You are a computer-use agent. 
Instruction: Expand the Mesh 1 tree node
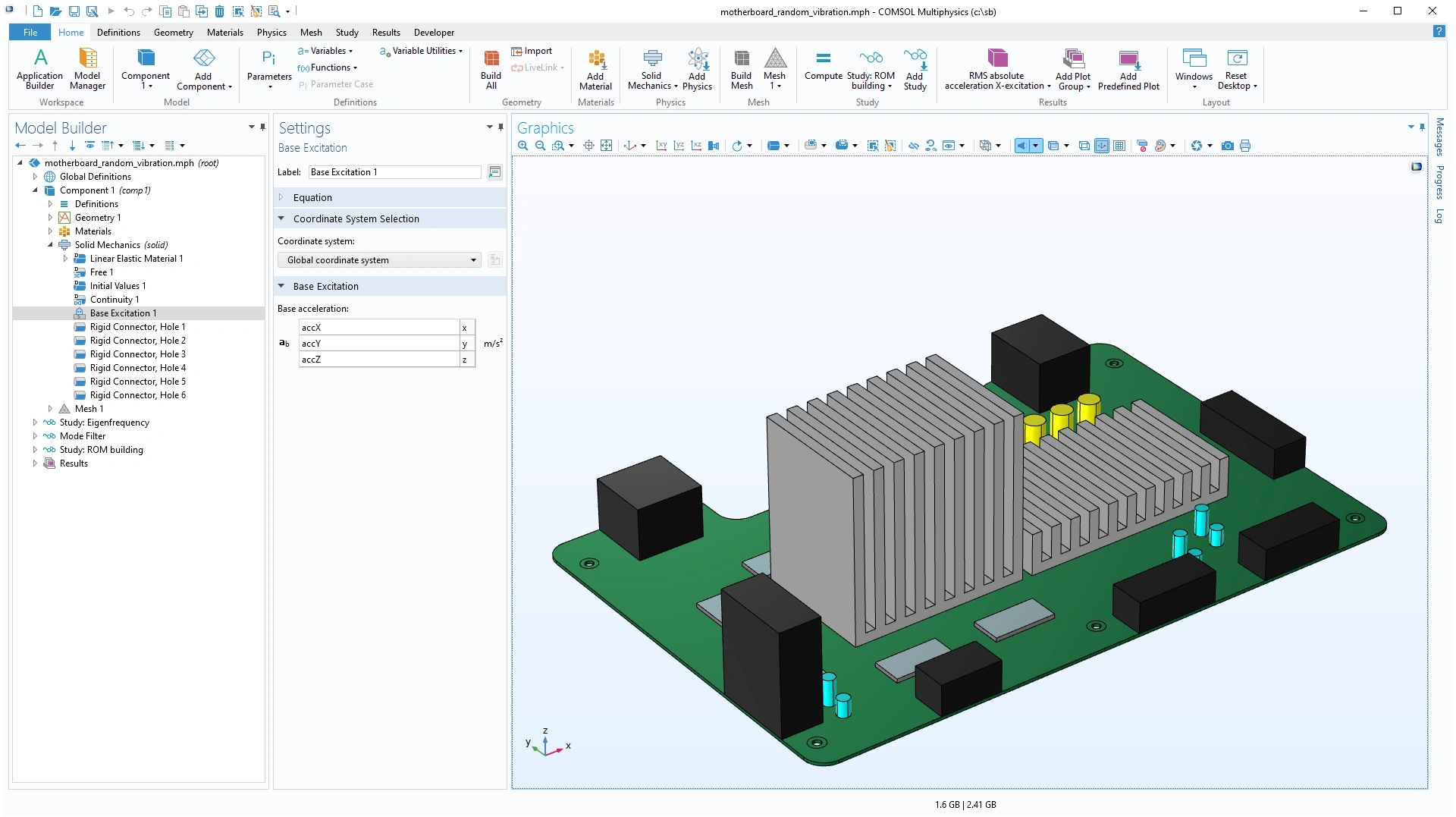[50, 409]
